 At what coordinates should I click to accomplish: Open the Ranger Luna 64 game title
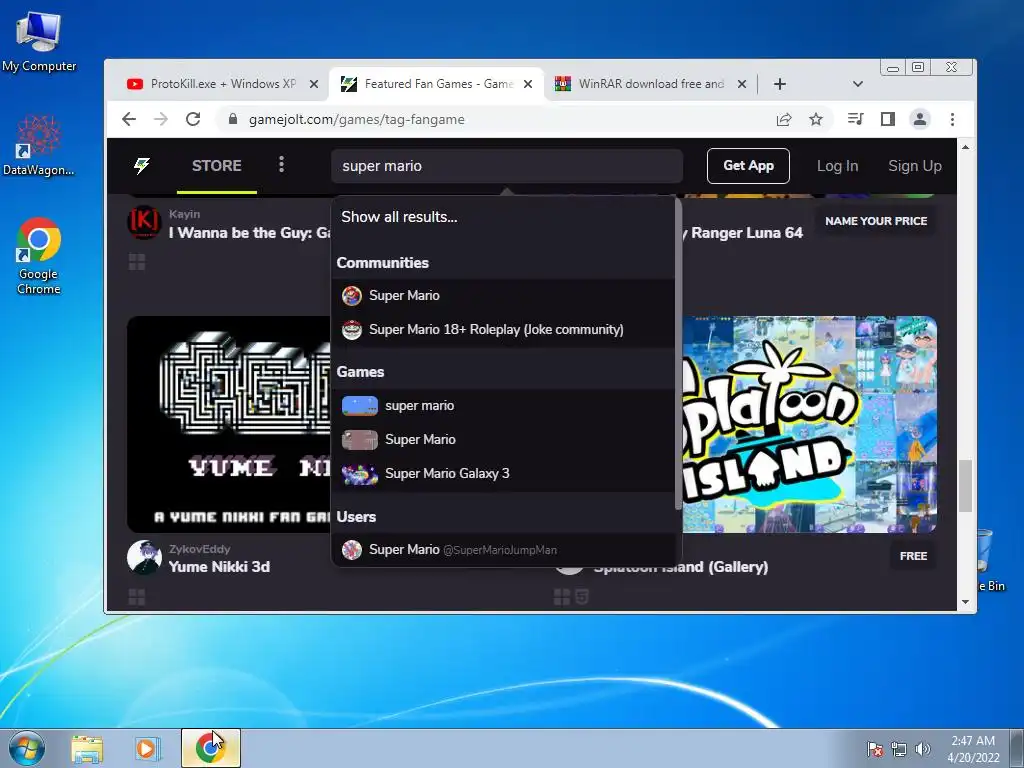(x=743, y=233)
